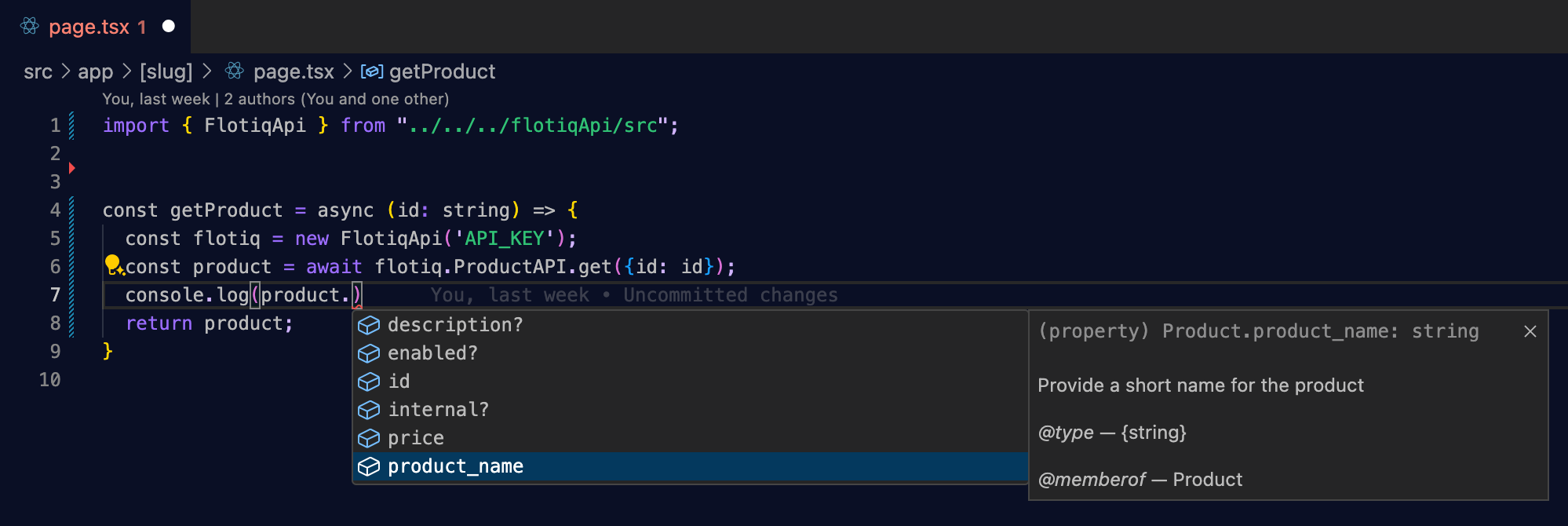1568x526 pixels.
Task: Click the closing brace on line 9
Action: pos(108,352)
